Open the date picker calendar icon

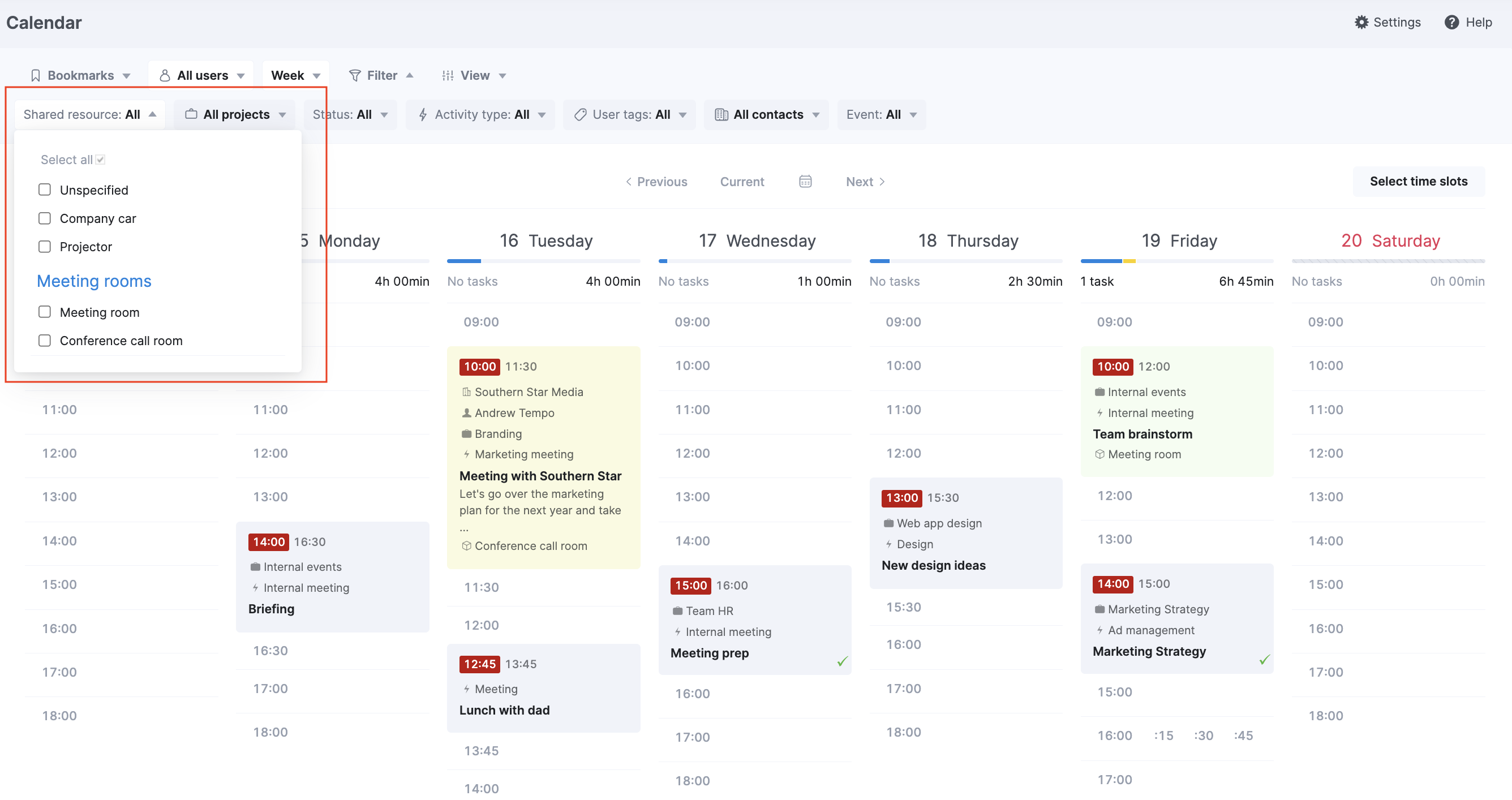click(x=805, y=182)
